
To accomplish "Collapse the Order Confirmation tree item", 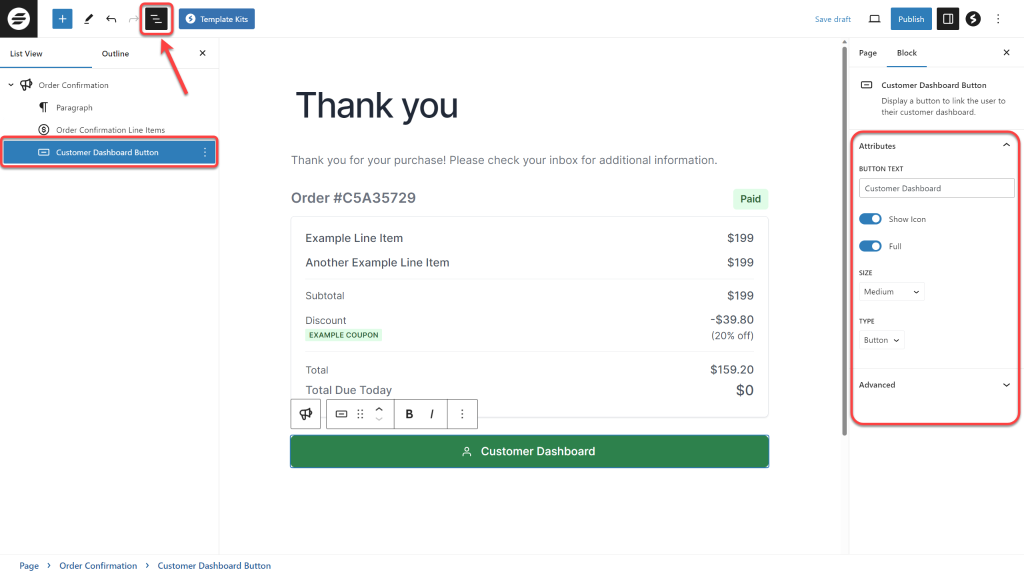I will (11, 85).
